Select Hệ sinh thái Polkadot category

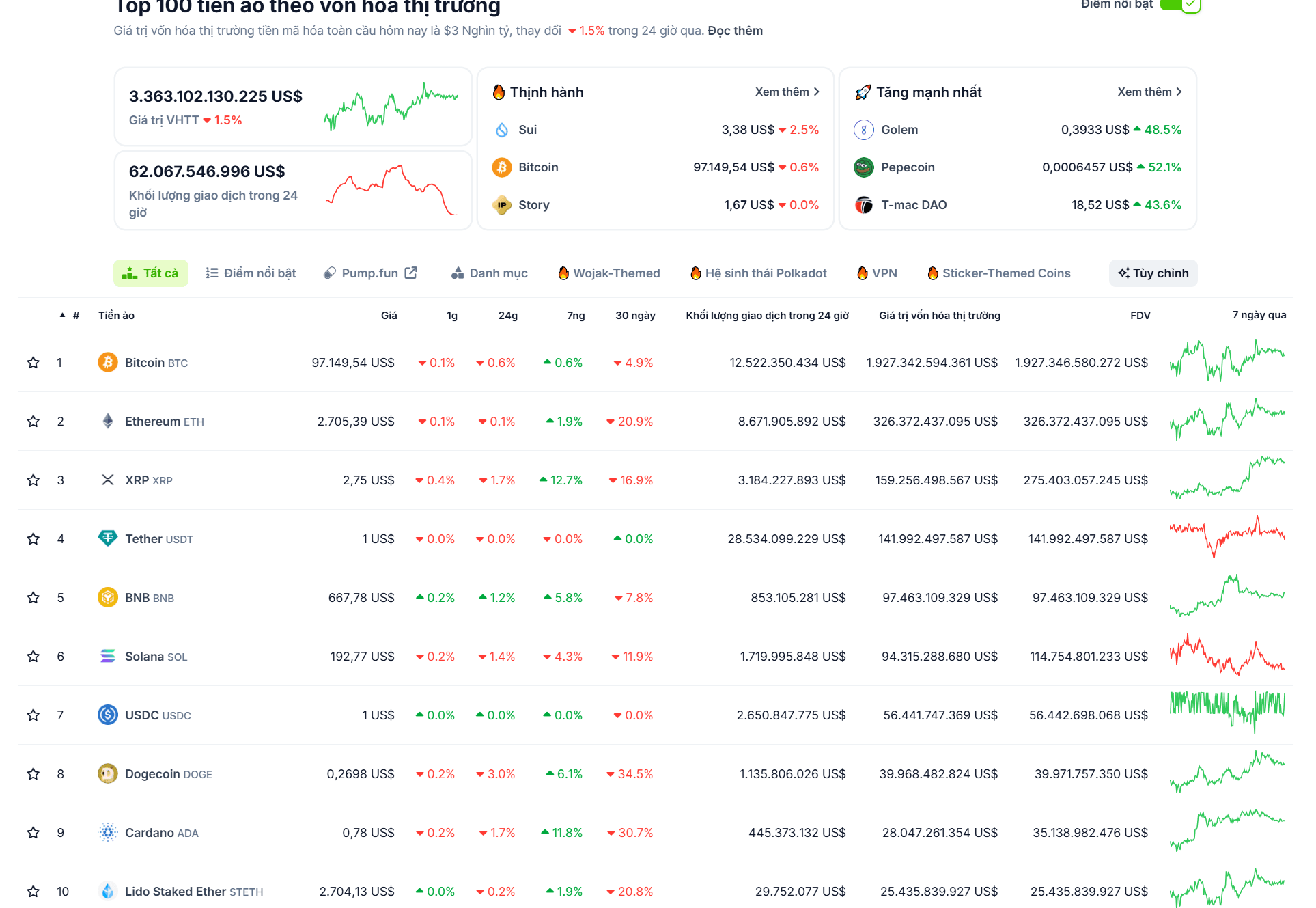pos(759,273)
